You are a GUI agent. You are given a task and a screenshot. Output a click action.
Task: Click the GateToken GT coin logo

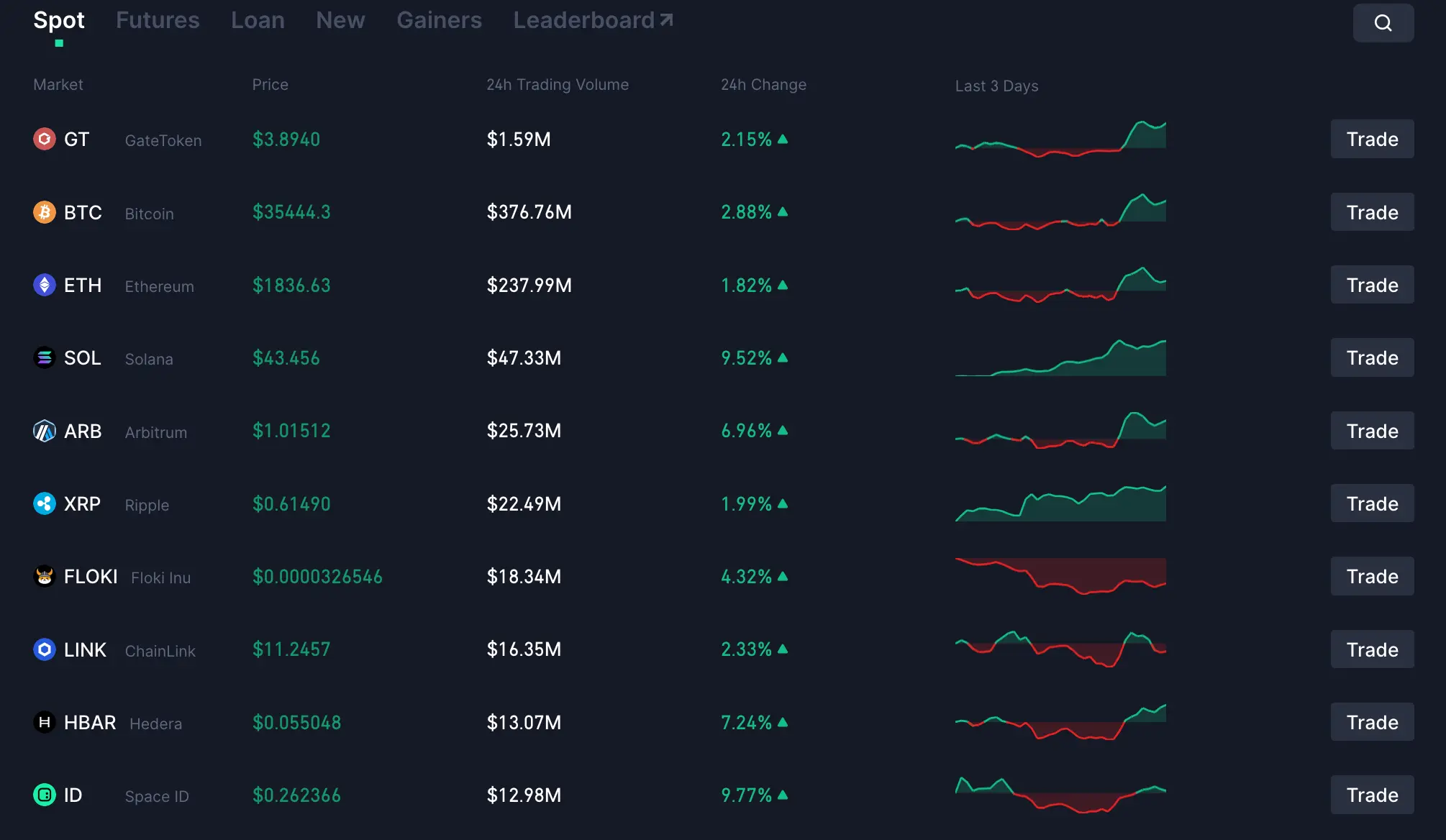[45, 139]
